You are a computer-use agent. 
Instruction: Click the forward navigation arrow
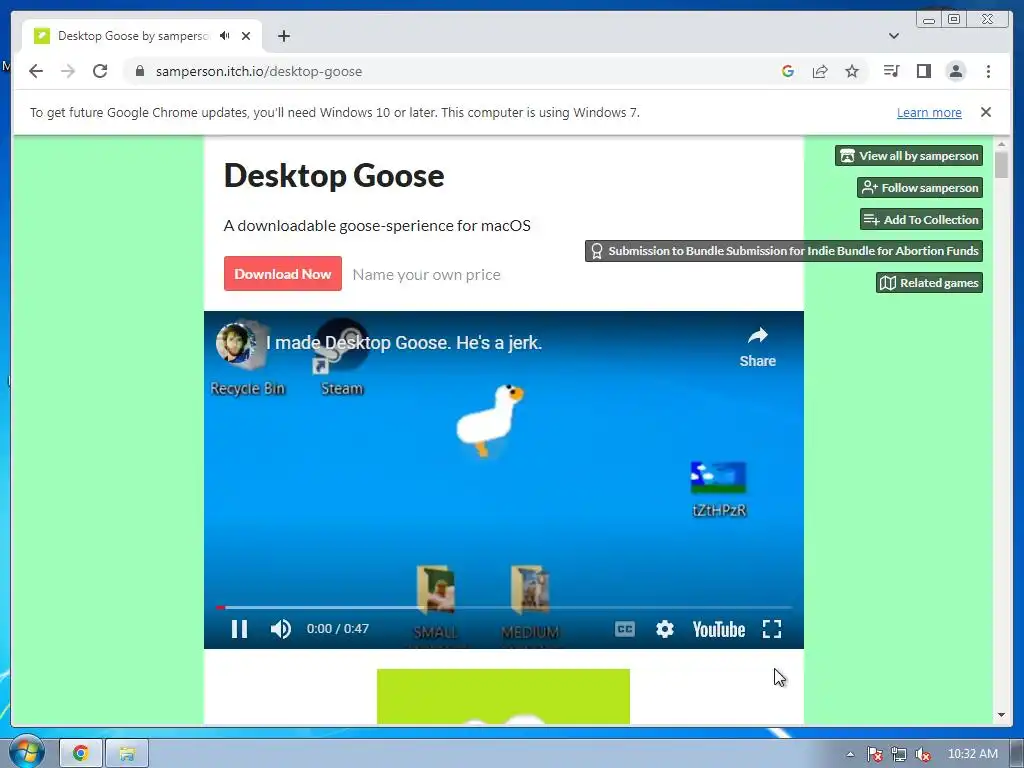[x=68, y=71]
